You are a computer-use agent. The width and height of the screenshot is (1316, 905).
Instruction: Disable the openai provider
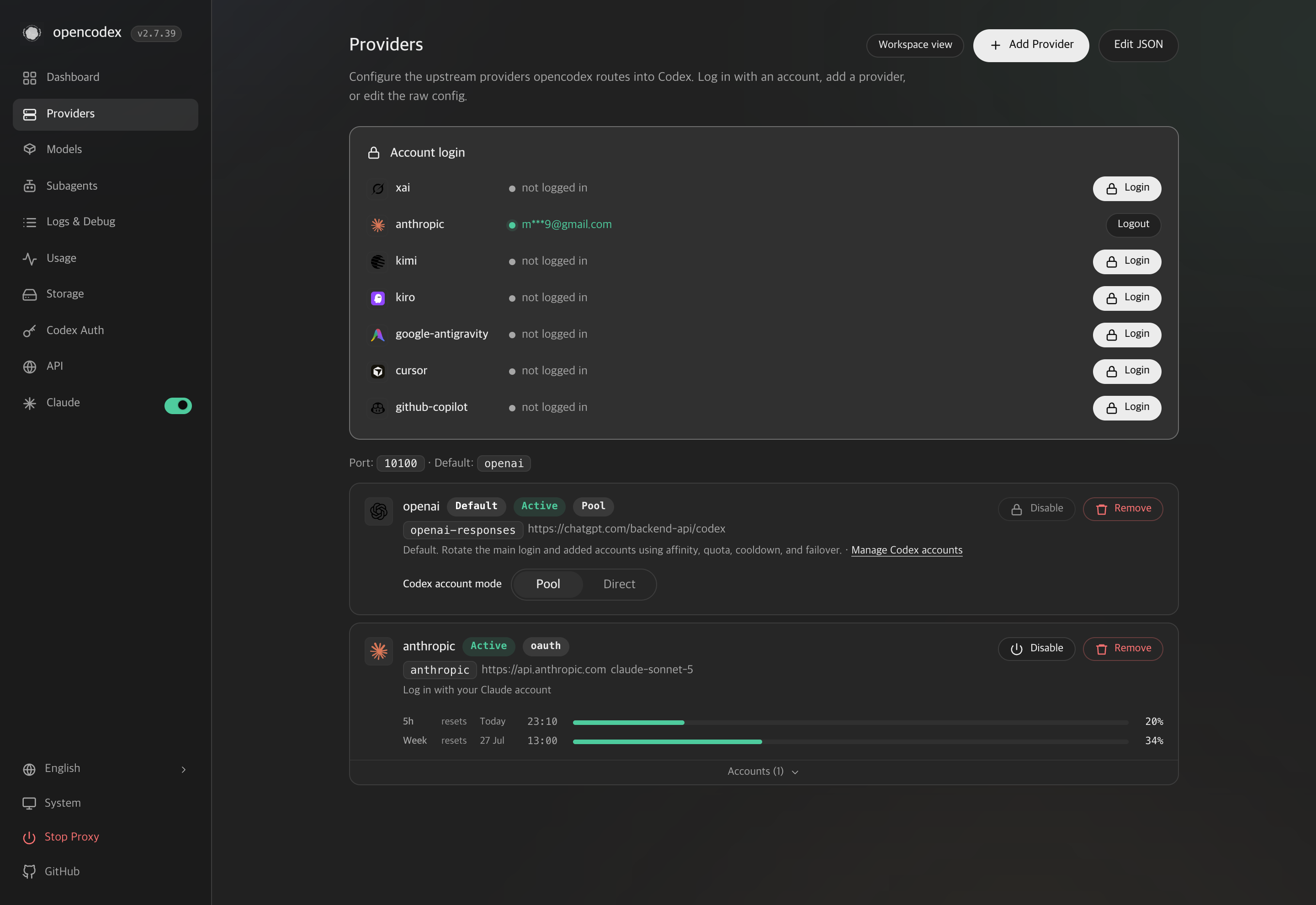[x=1036, y=509]
